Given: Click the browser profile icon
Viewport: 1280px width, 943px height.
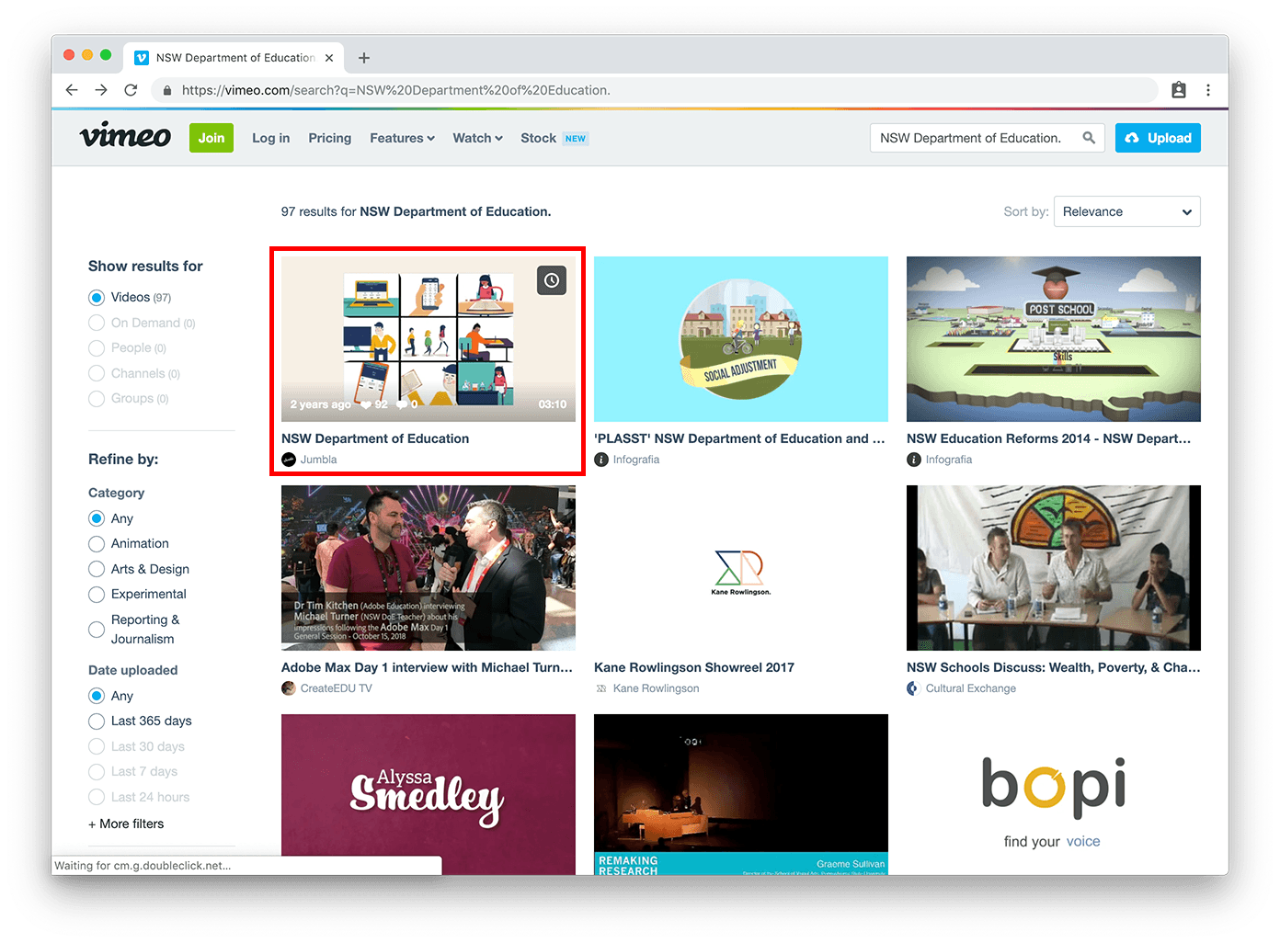Looking at the screenshot, I should pos(1179,90).
